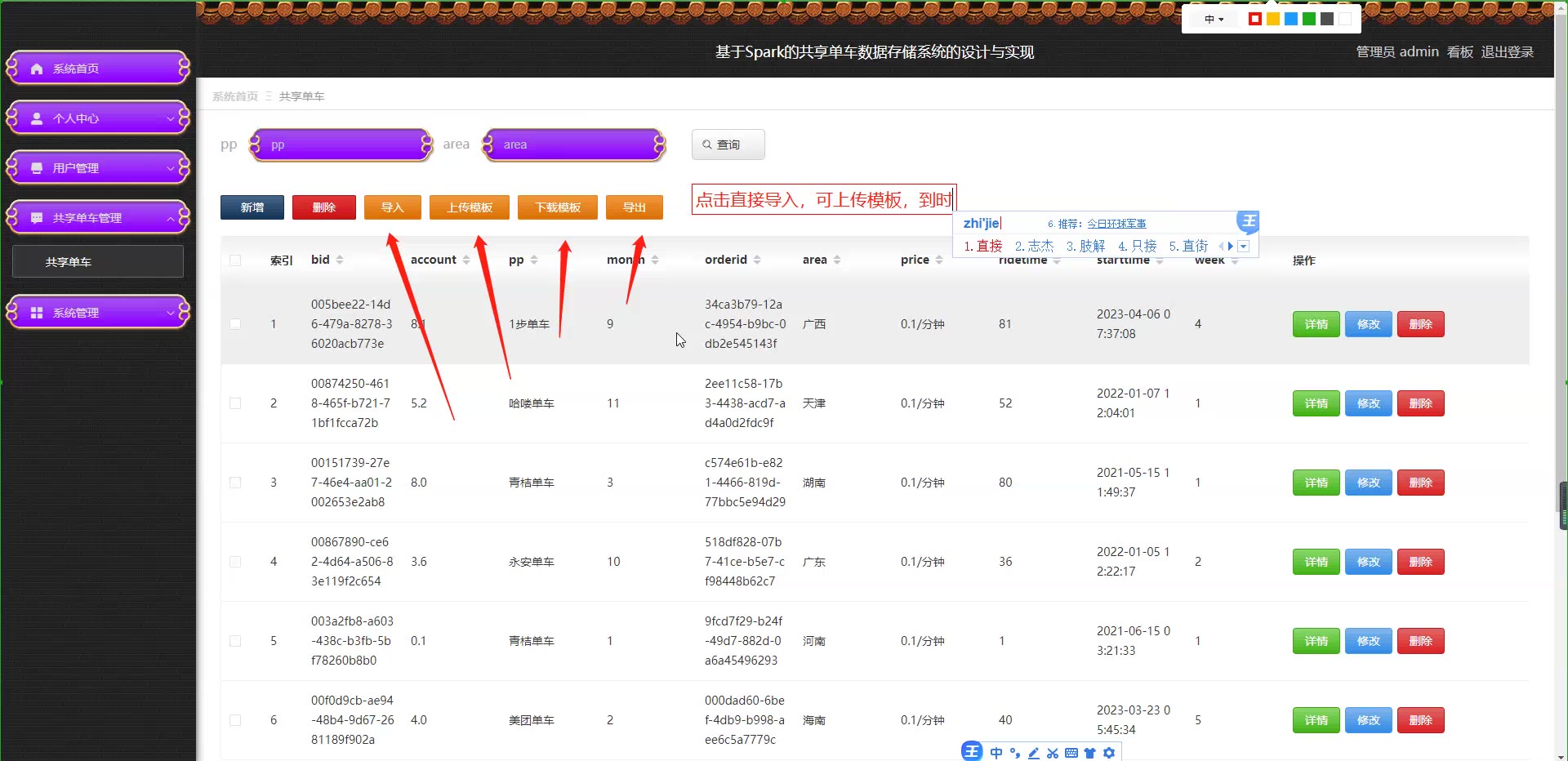Click the IME handwriting pen icon
The width and height of the screenshot is (1568, 761).
[1033, 753]
